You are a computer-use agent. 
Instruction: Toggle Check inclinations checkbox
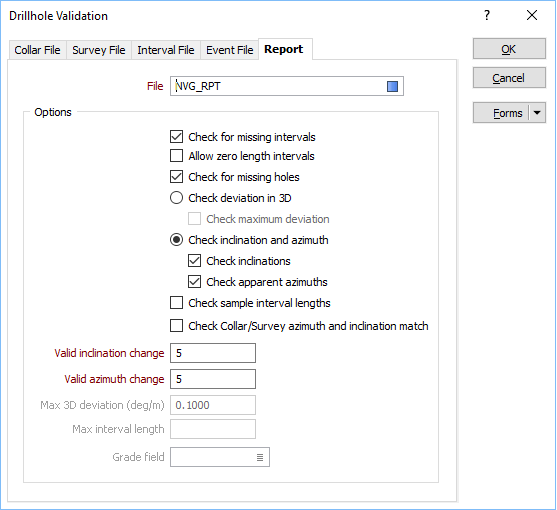tap(194, 261)
